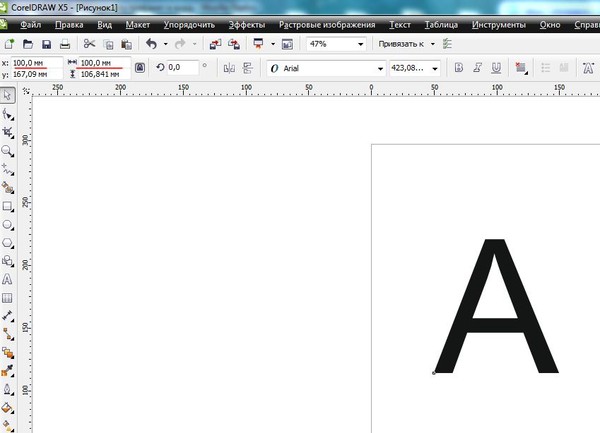The image size is (600, 433).
Task: Open the Таблица menu
Action: click(441, 25)
